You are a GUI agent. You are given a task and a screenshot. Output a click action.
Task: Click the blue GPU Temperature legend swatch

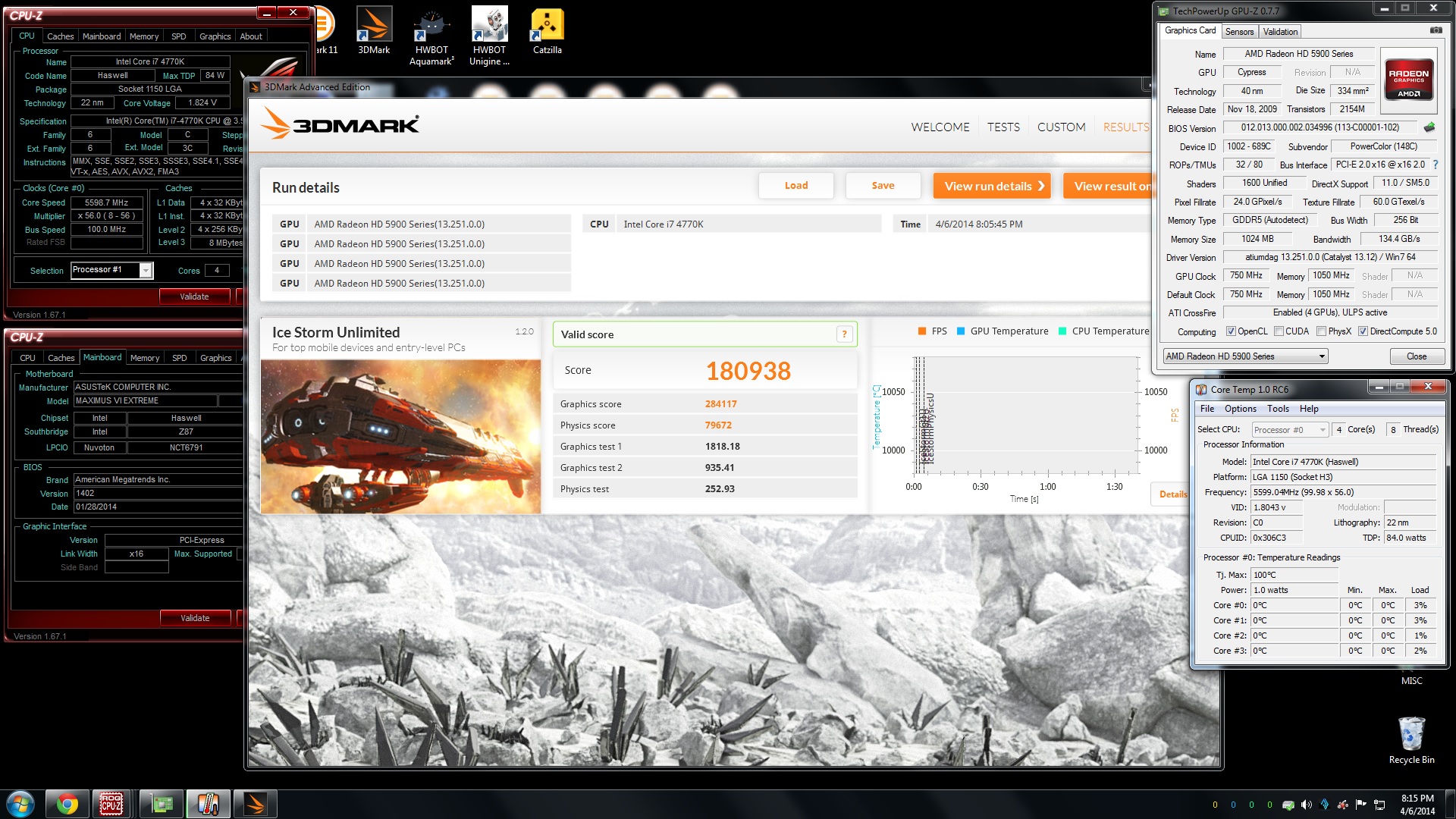pyautogui.click(x=961, y=331)
